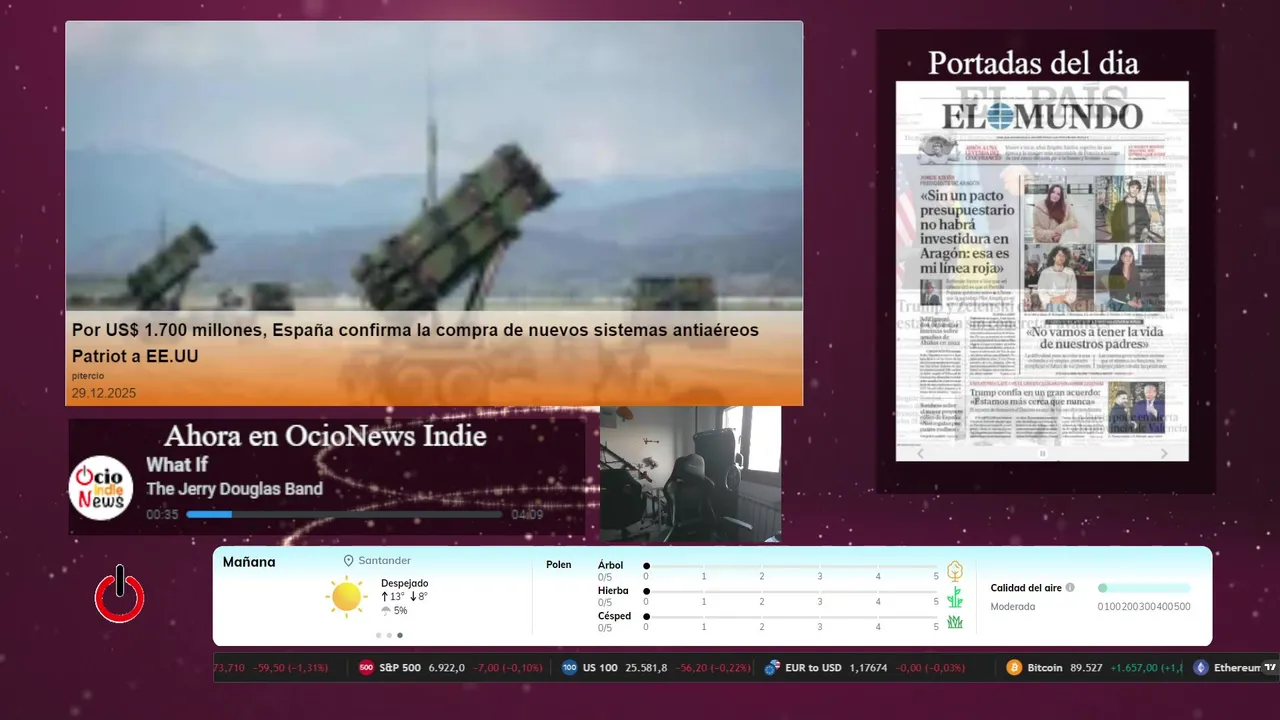The height and width of the screenshot is (720, 1280).
Task: Click the Calidad del aire info icon
Action: click(1070, 588)
